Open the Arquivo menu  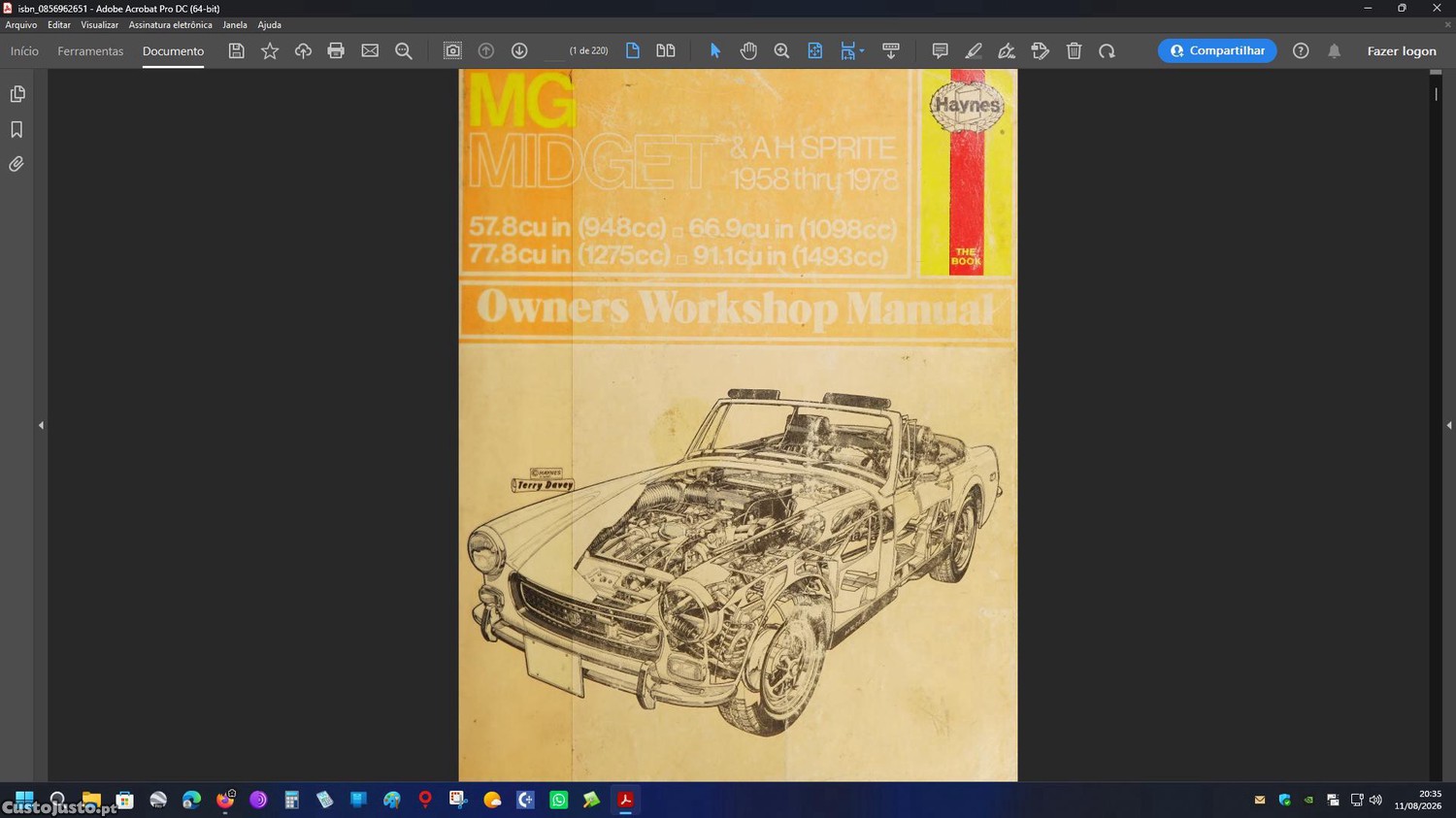click(x=21, y=25)
